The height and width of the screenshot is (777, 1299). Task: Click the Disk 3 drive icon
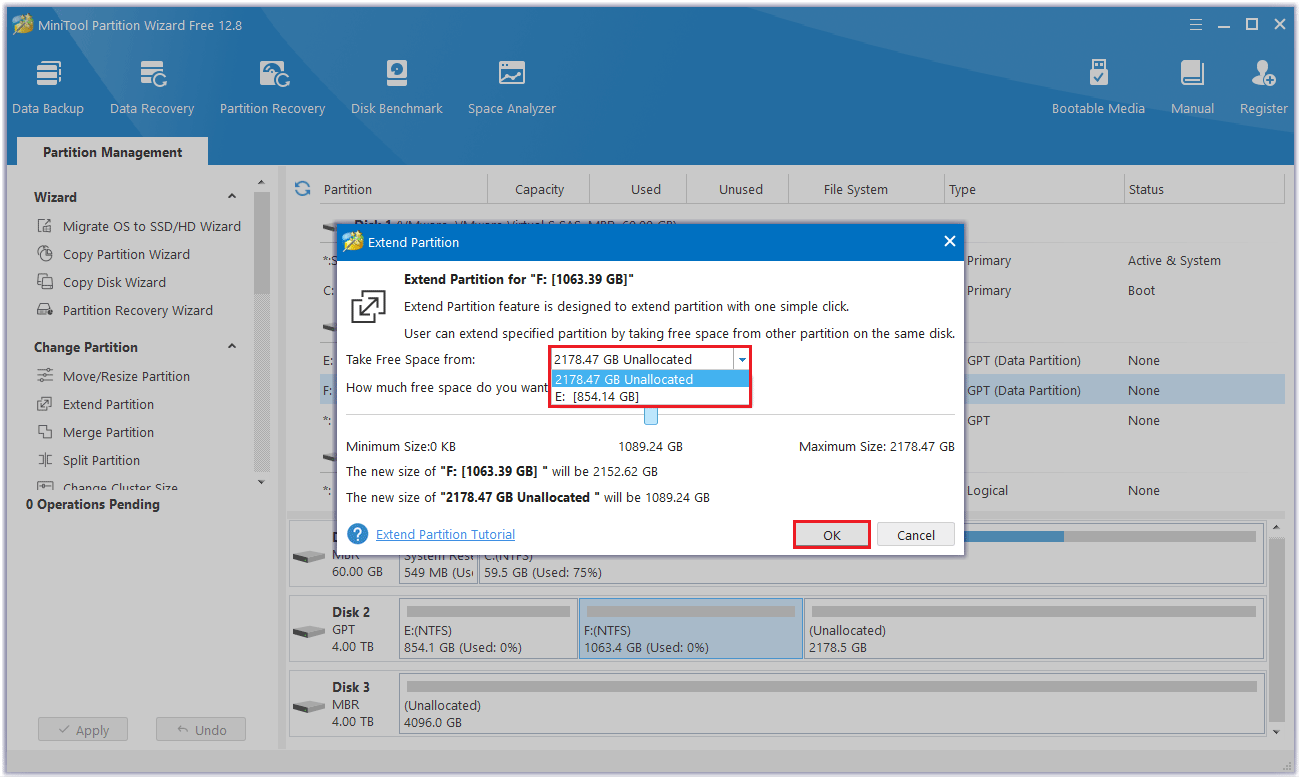click(x=308, y=706)
